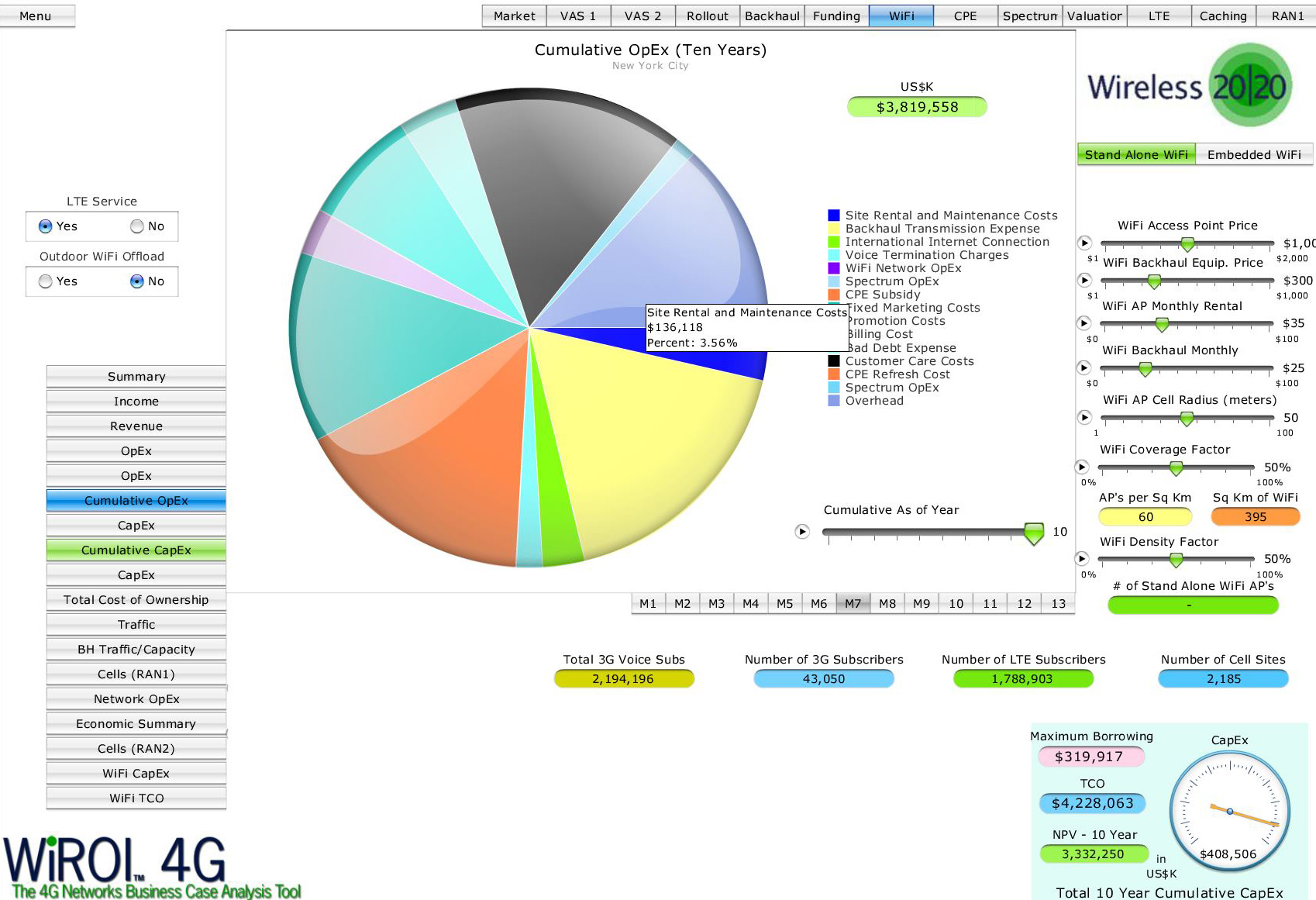Click the $3,819,558 total OpEx value
The width and height of the screenshot is (1316, 900).
(x=917, y=107)
